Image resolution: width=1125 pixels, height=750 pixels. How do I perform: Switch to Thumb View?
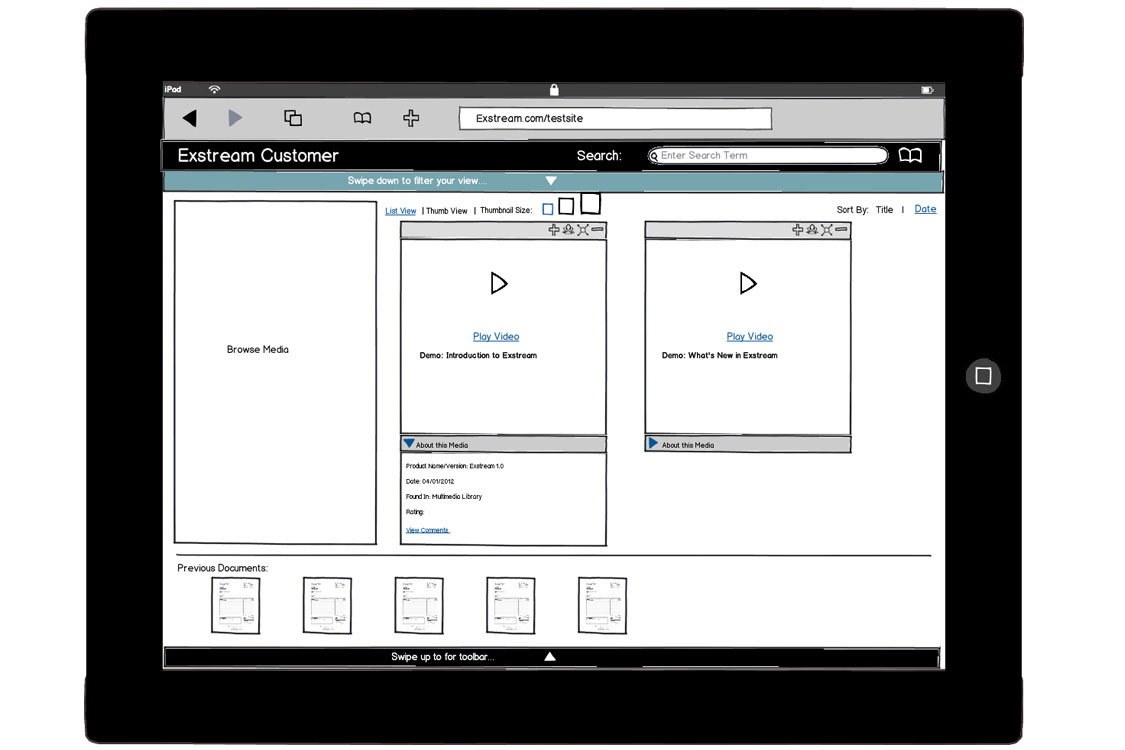[446, 211]
